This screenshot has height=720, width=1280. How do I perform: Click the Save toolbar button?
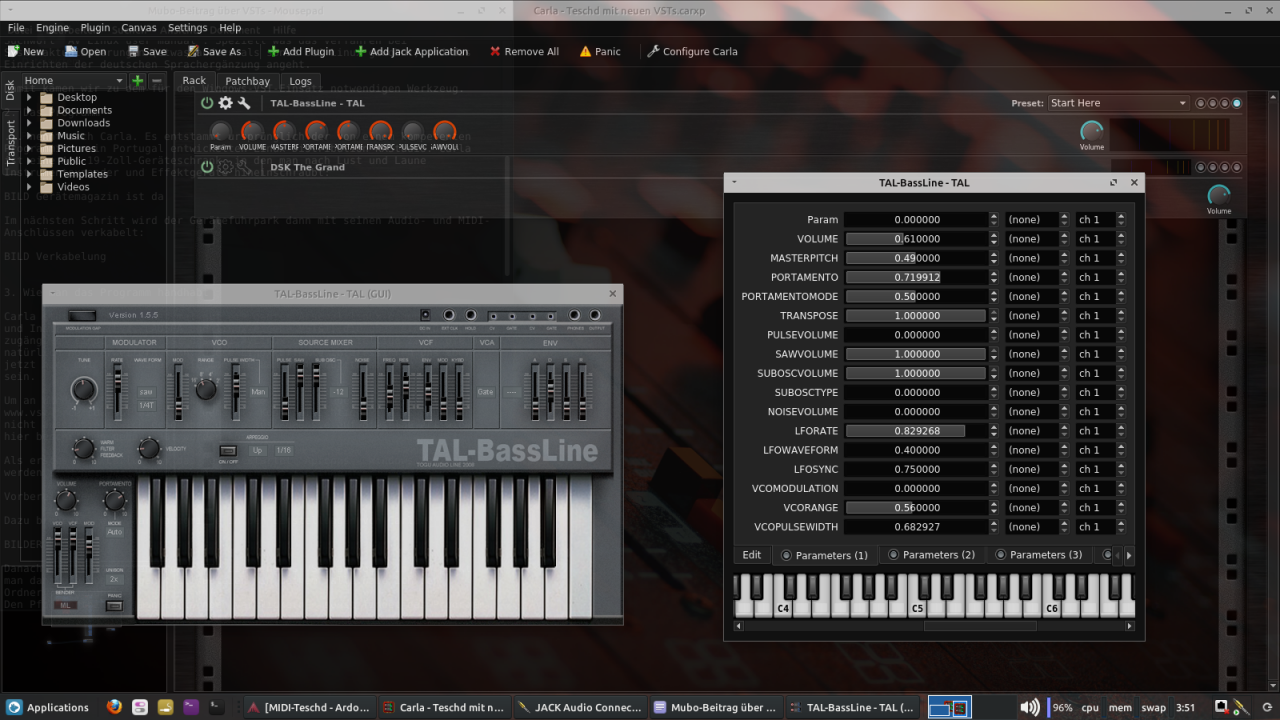[x=146, y=51]
